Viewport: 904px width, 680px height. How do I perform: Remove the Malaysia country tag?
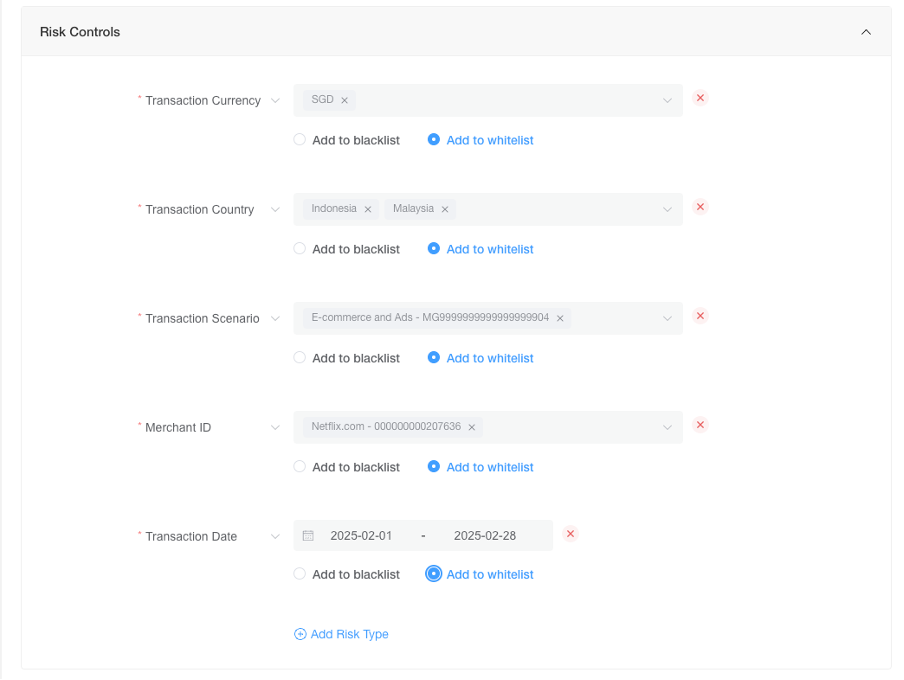pos(445,209)
